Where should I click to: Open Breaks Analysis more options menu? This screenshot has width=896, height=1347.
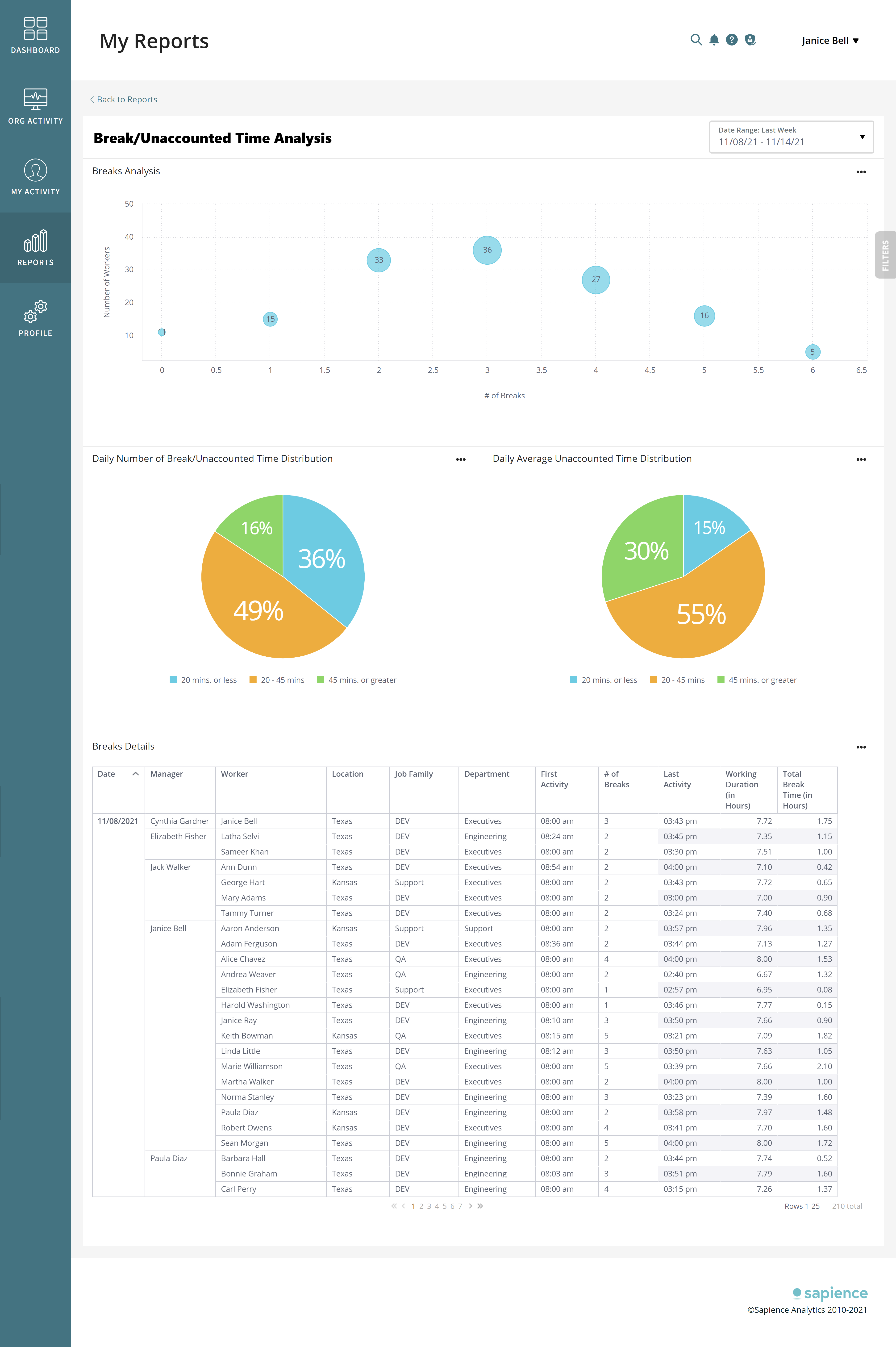861,172
